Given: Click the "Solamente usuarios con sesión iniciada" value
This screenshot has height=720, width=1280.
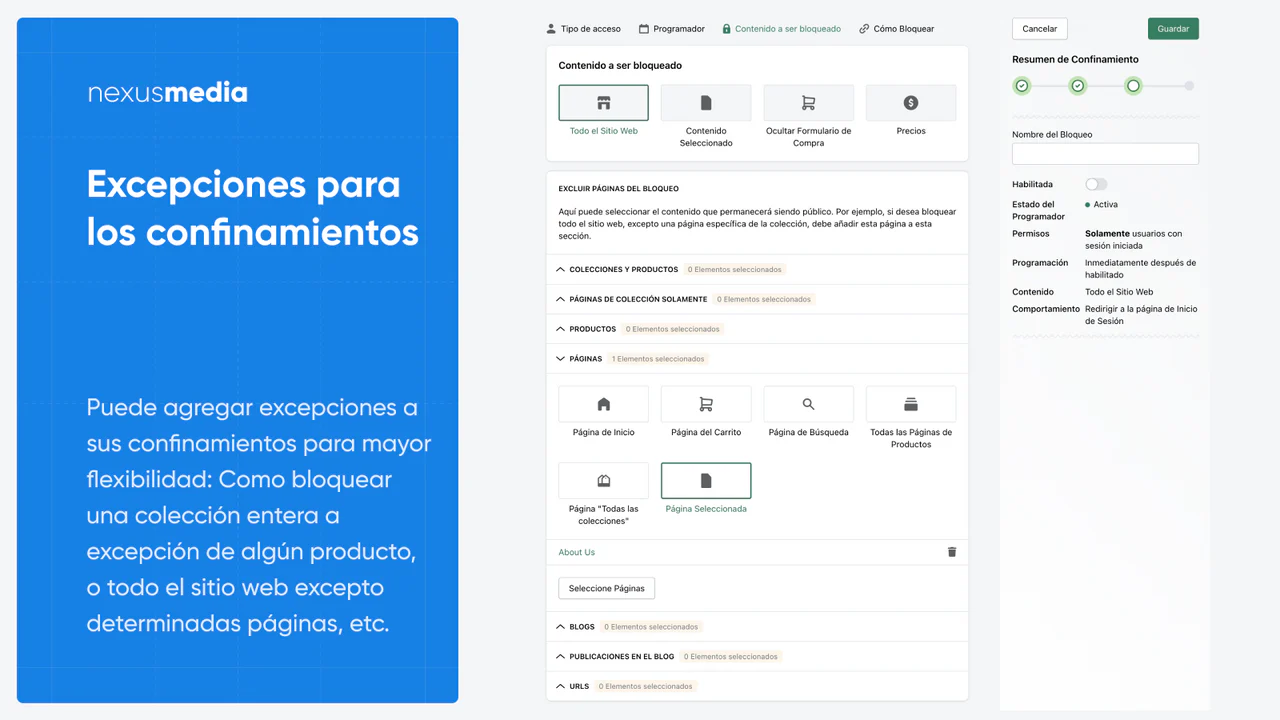Looking at the screenshot, I should click(1133, 240).
